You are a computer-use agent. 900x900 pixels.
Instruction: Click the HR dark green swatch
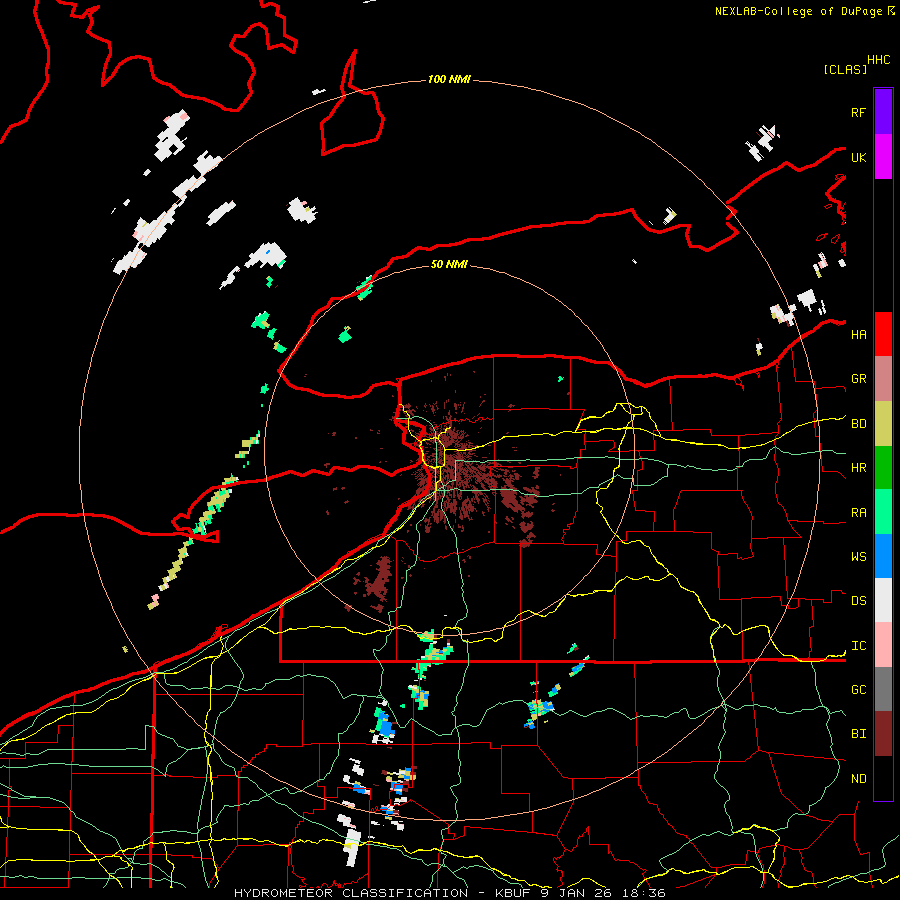[883, 468]
